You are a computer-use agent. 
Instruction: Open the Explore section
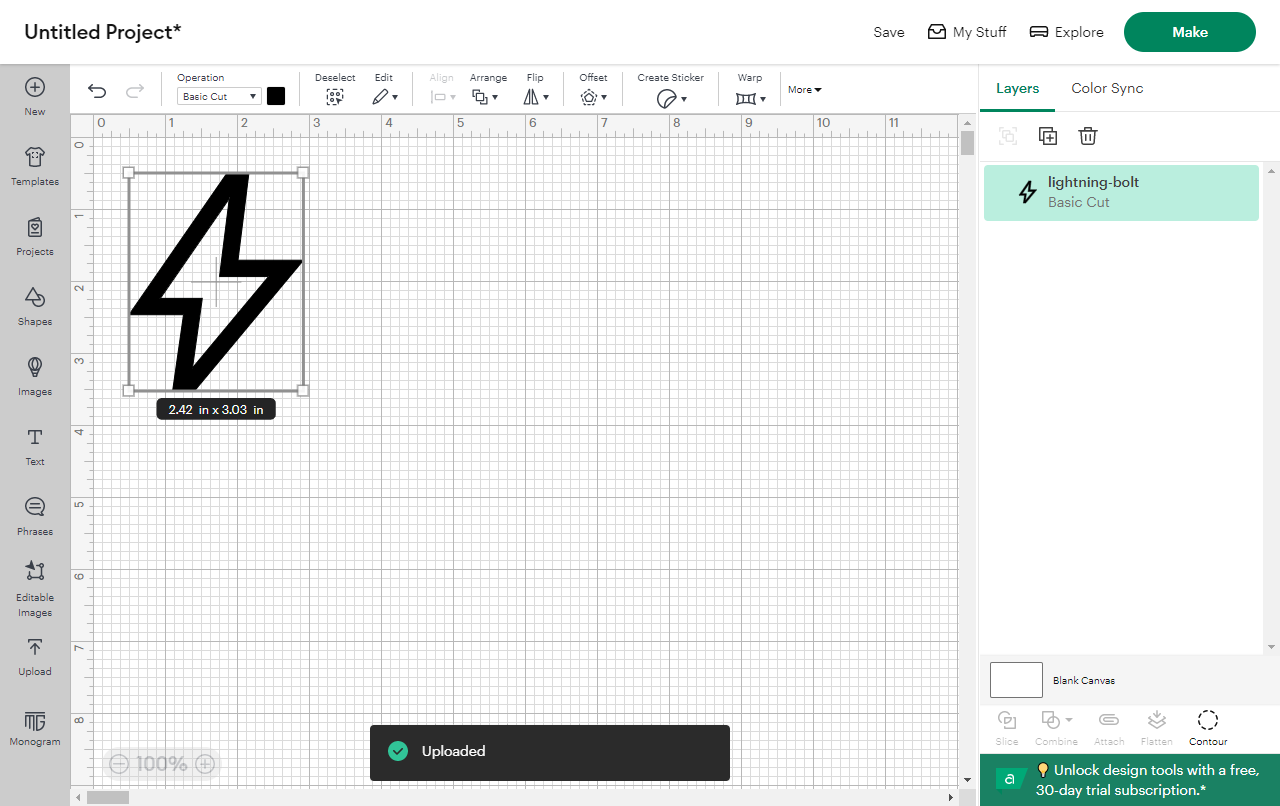(1066, 31)
